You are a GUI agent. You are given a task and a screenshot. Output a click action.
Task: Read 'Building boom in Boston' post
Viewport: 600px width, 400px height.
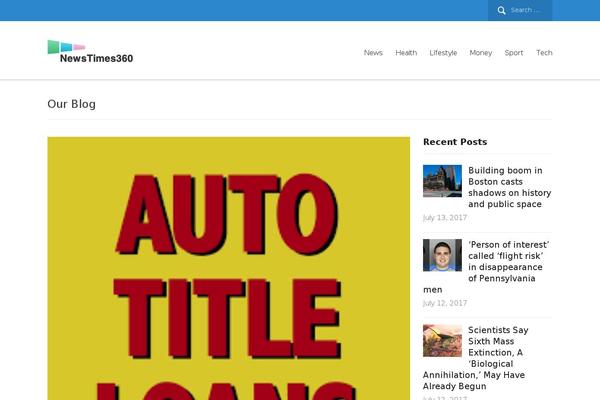click(x=509, y=187)
